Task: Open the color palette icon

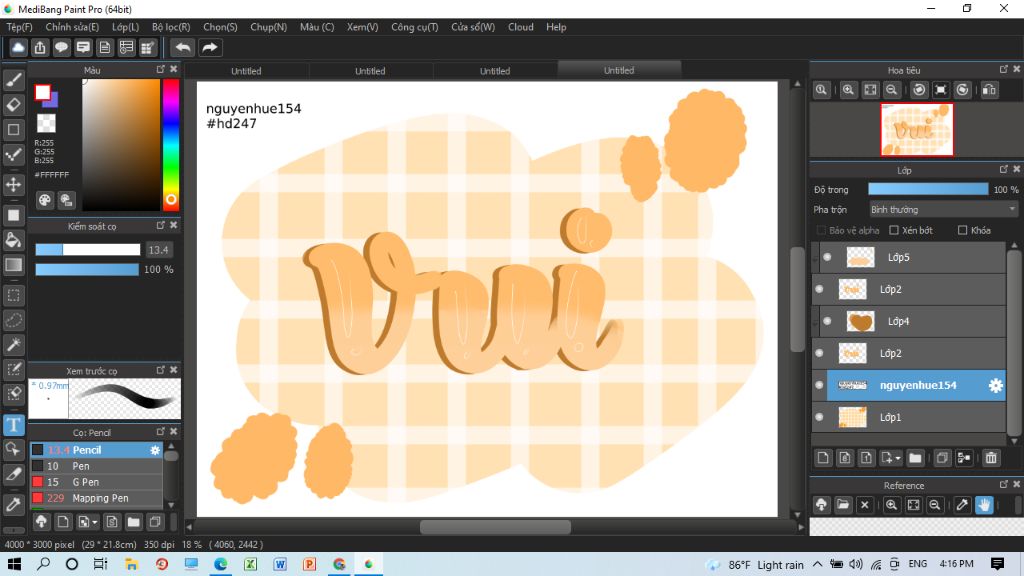Action: (44, 200)
